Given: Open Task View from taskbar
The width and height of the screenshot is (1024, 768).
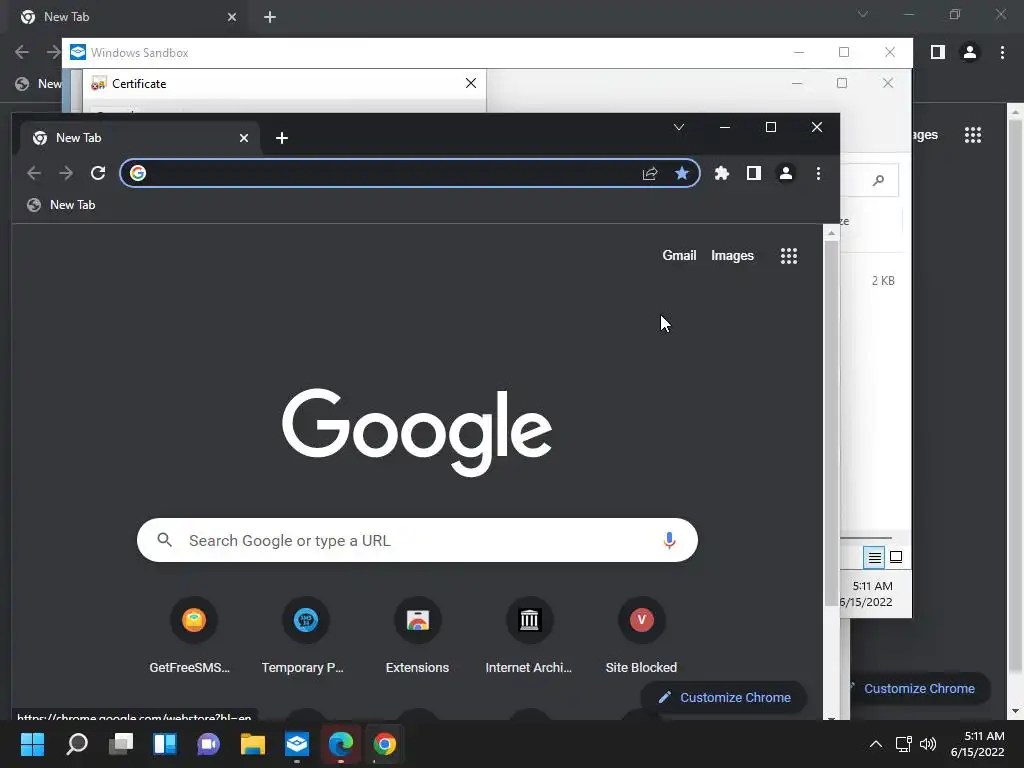Looking at the screenshot, I should coord(121,744).
